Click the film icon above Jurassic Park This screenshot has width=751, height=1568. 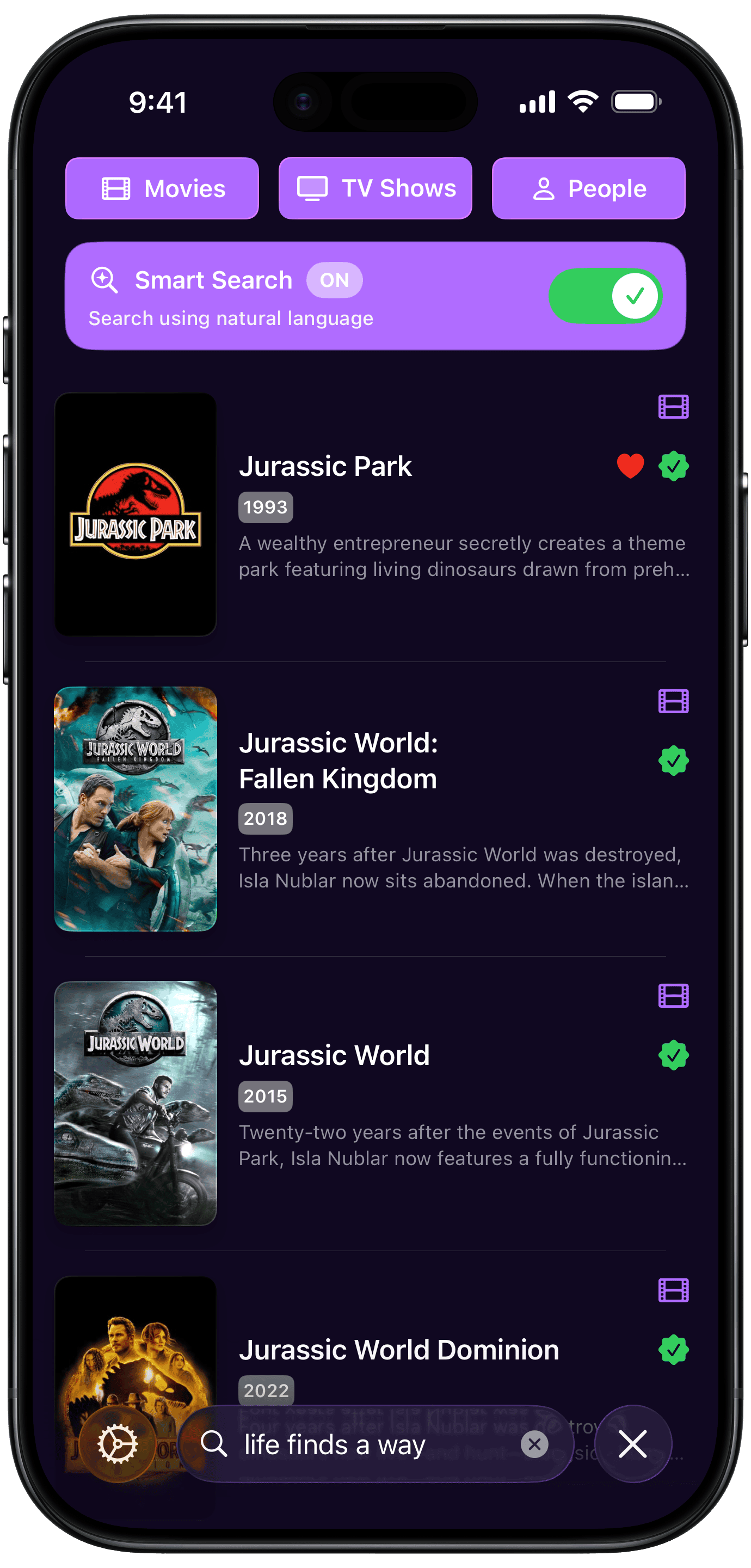tap(673, 407)
